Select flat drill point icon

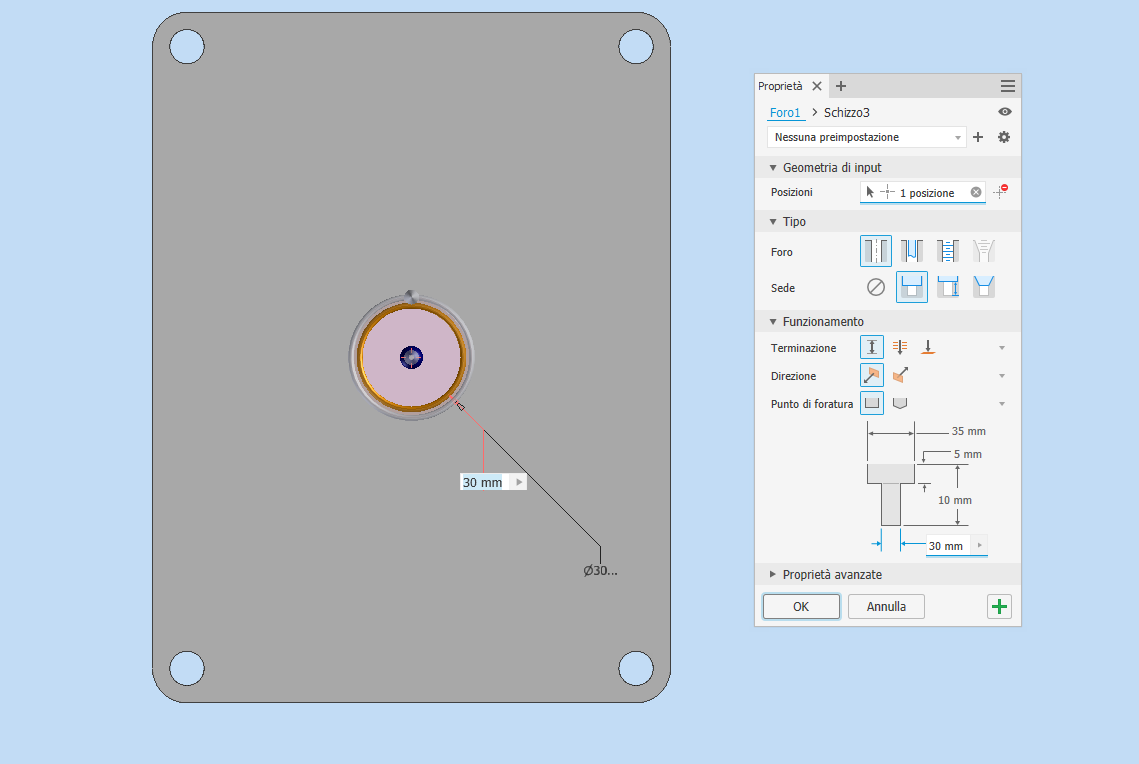(872, 403)
